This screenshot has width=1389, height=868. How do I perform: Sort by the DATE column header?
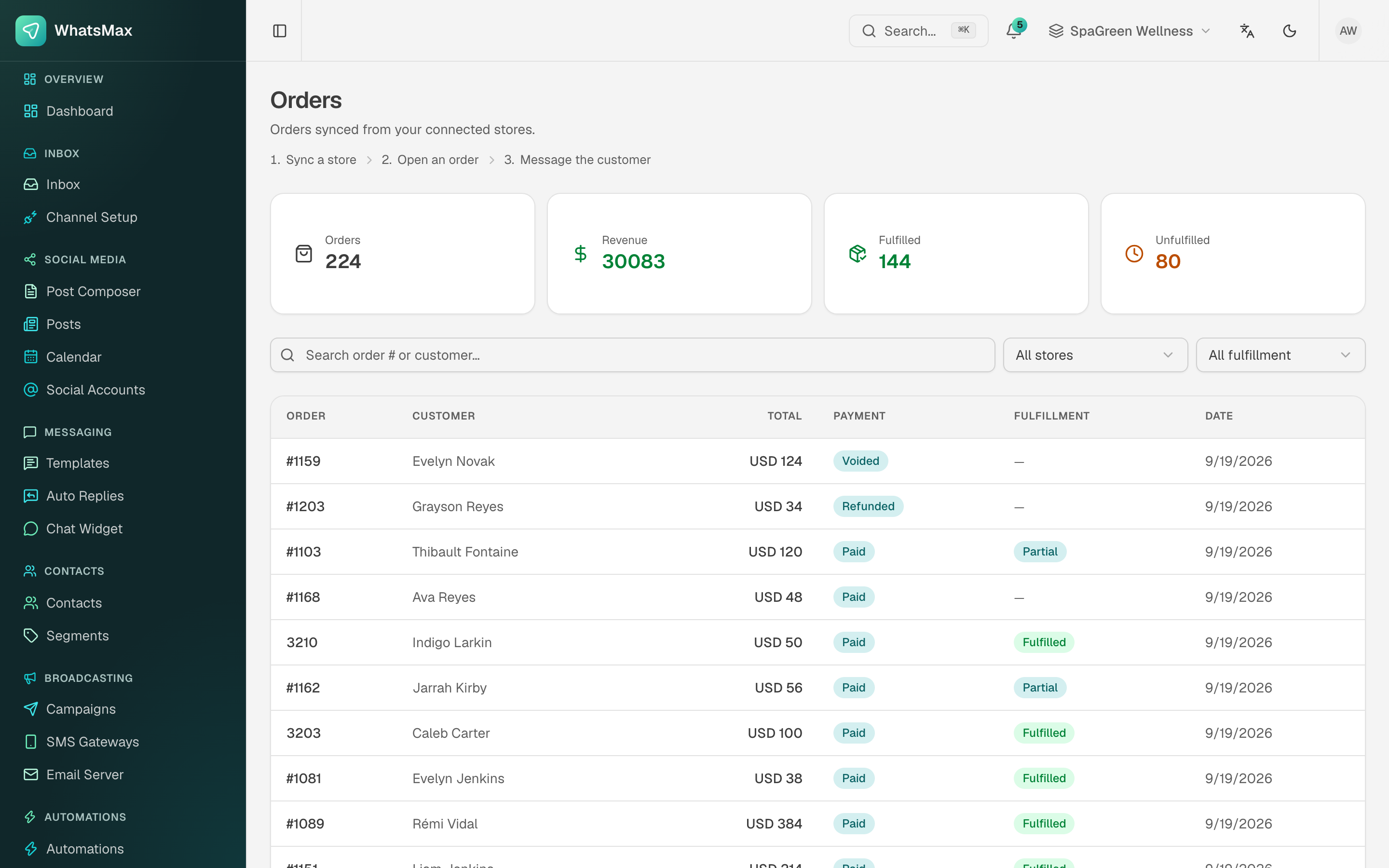tap(1219, 416)
